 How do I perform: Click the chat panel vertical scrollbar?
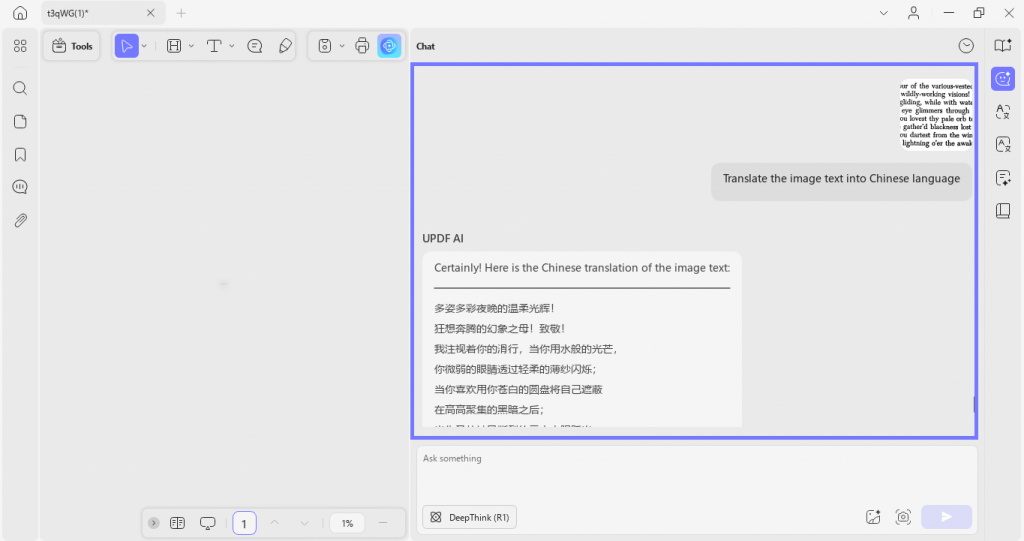click(x=974, y=404)
